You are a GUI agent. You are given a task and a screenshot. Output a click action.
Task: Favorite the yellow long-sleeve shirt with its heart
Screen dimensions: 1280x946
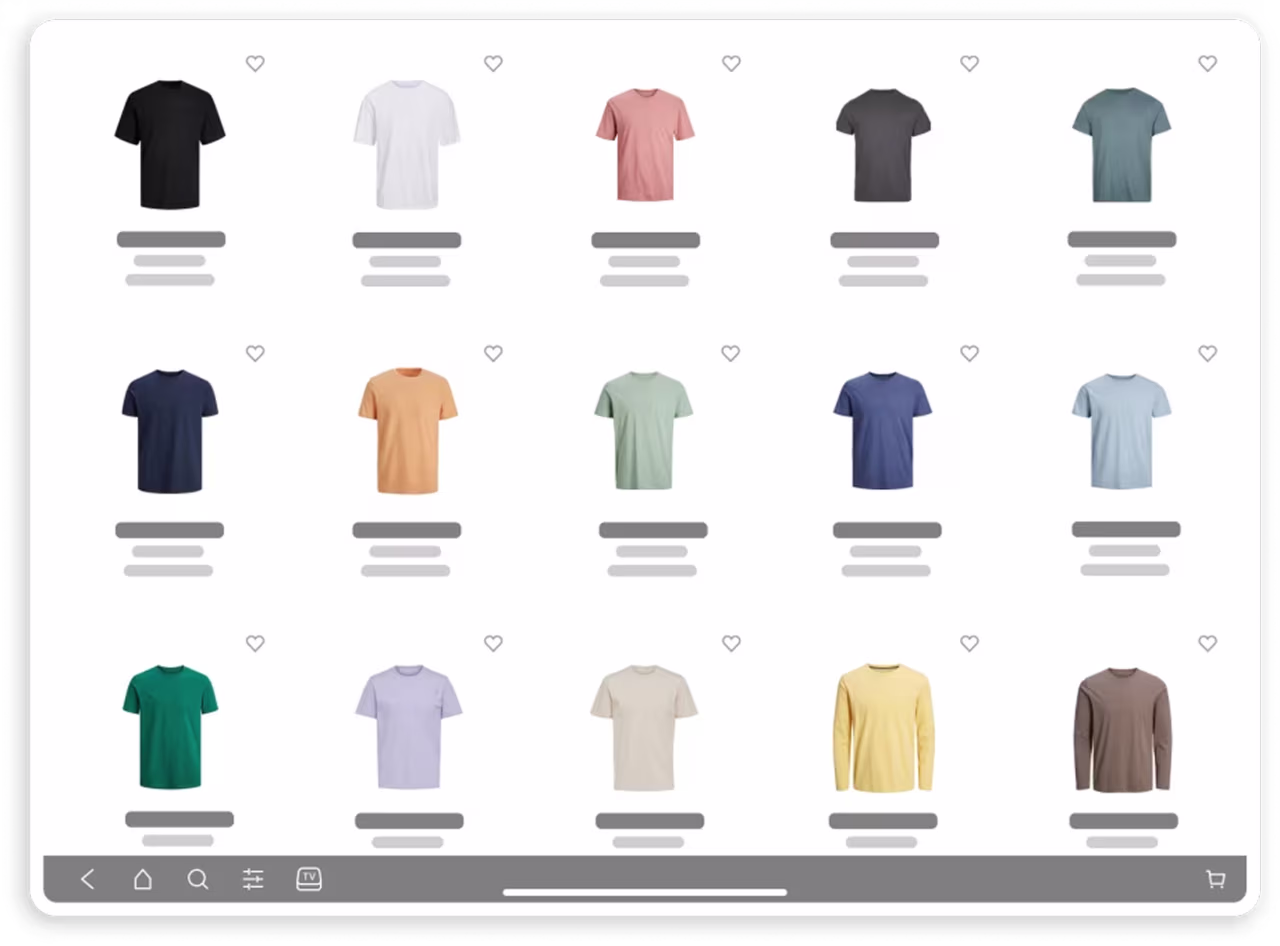tap(969, 643)
